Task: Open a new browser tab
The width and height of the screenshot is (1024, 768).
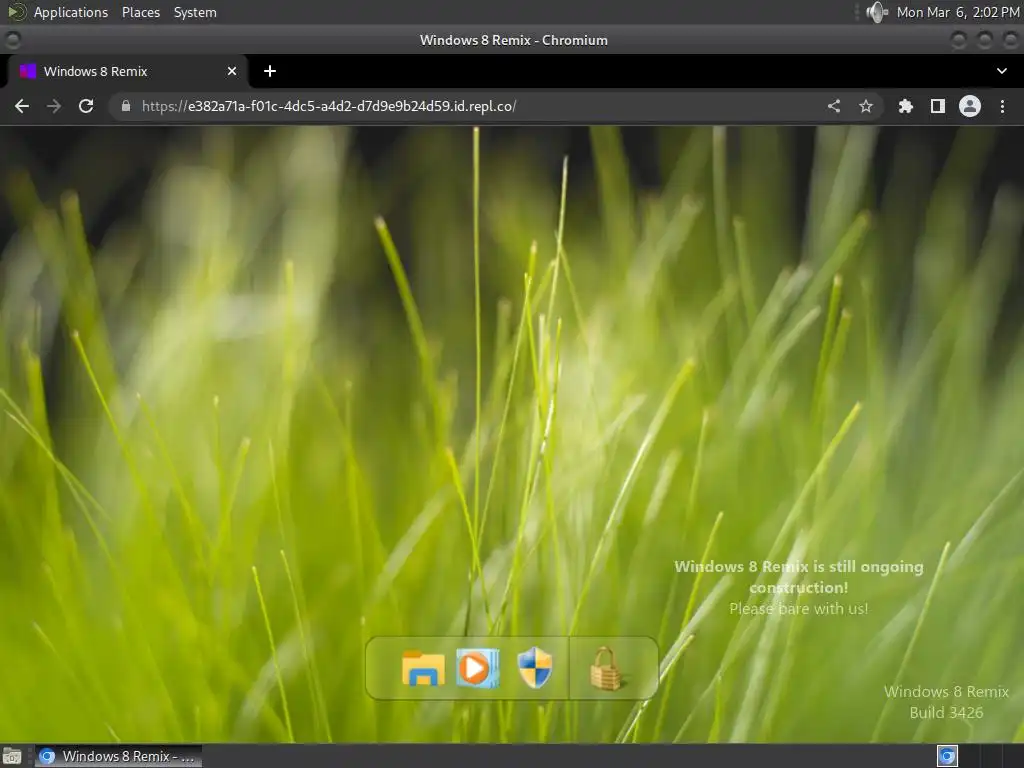Action: [270, 71]
